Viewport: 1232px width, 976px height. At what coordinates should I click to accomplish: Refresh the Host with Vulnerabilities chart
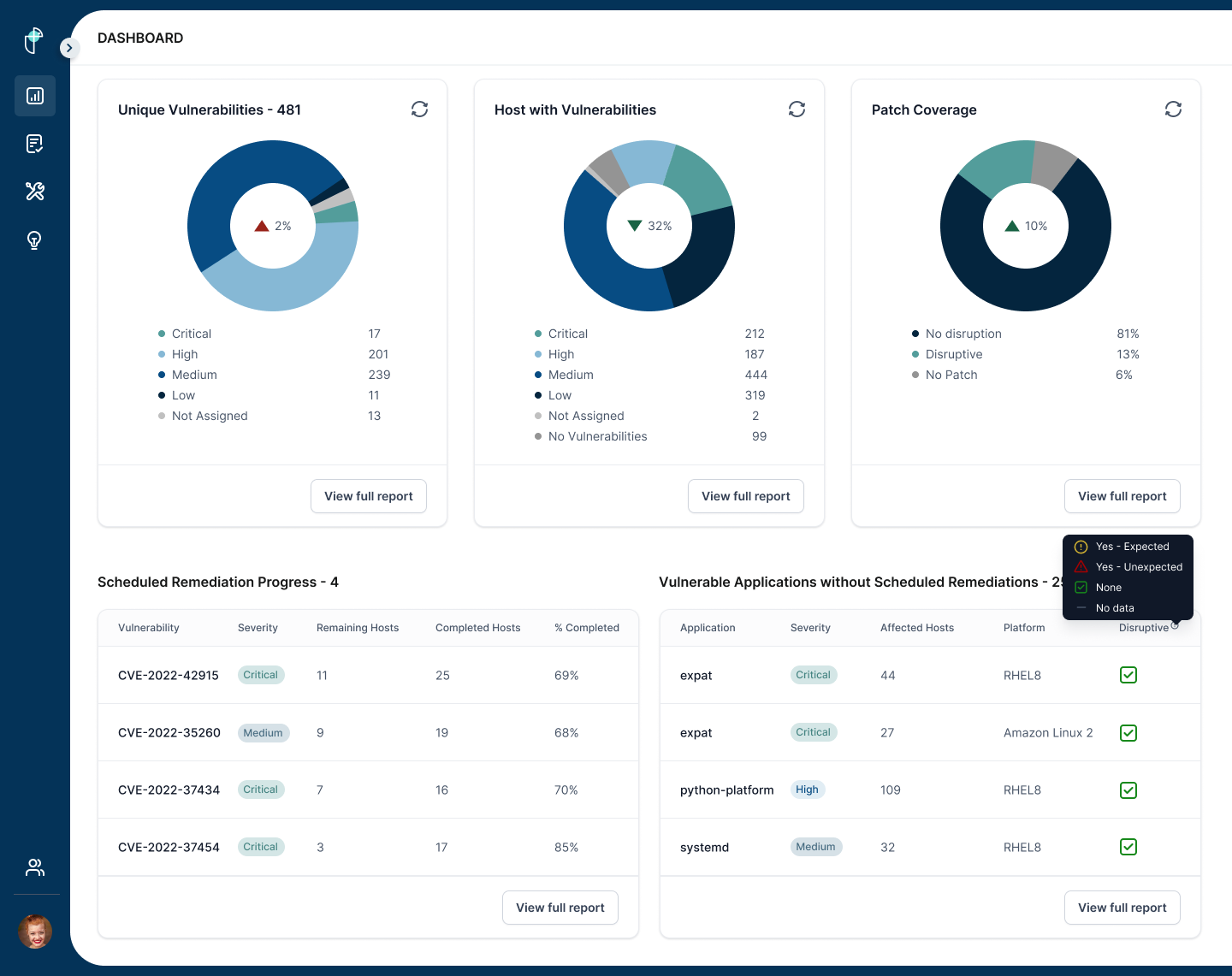[797, 109]
